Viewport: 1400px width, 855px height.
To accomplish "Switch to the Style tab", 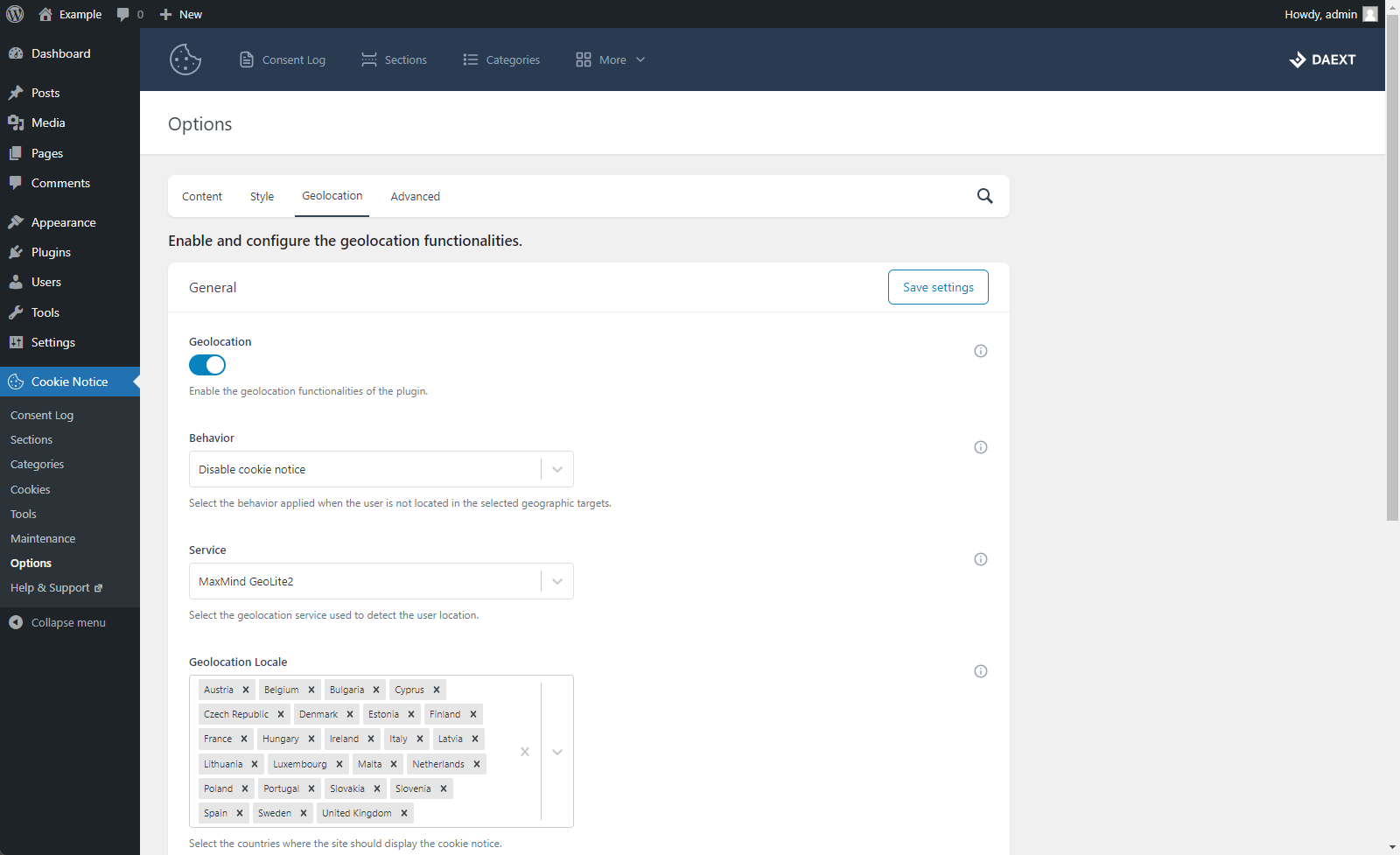I will 262,196.
